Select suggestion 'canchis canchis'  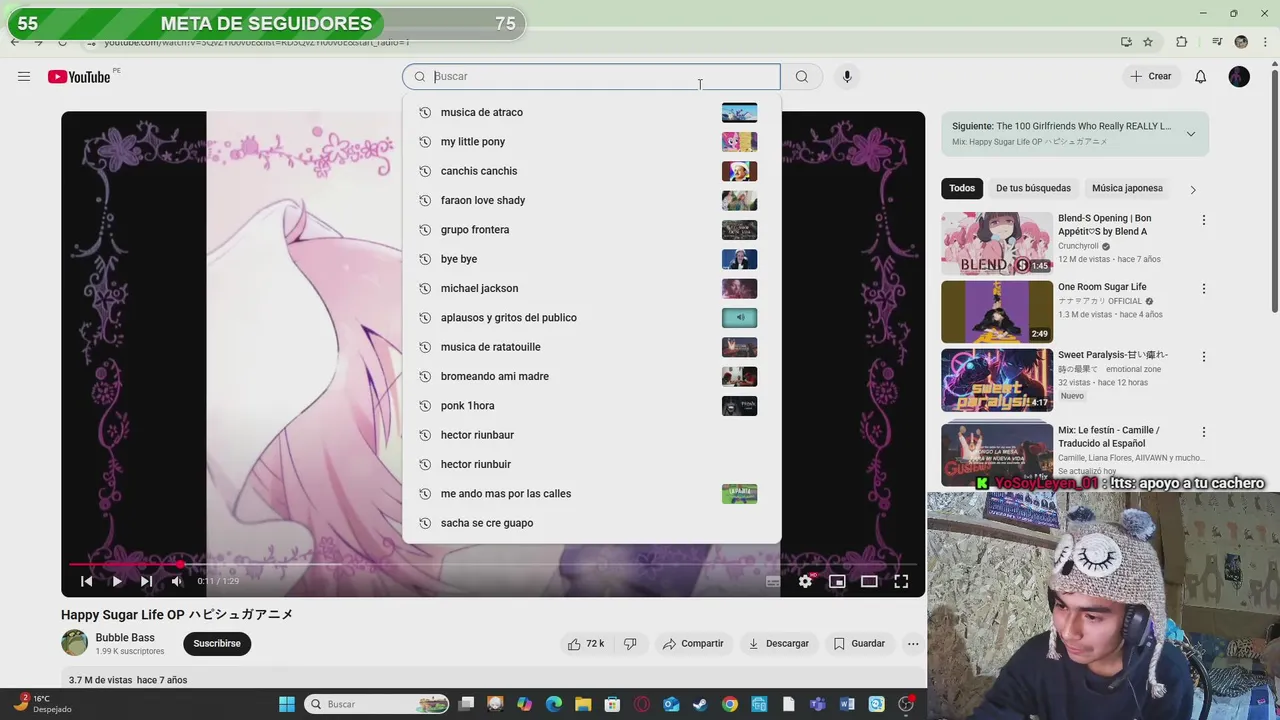click(x=591, y=171)
